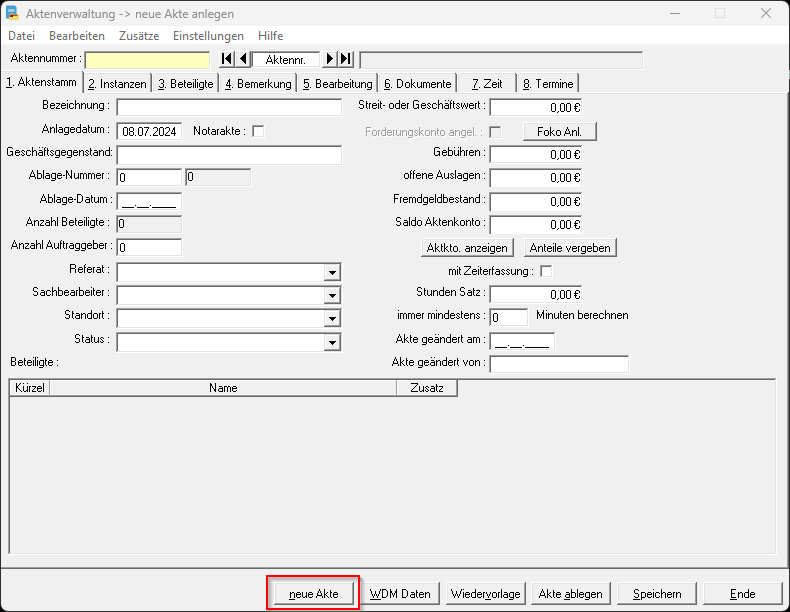The width and height of the screenshot is (790, 612).
Task: Click the Akte ablegen button
Action: pos(571,594)
